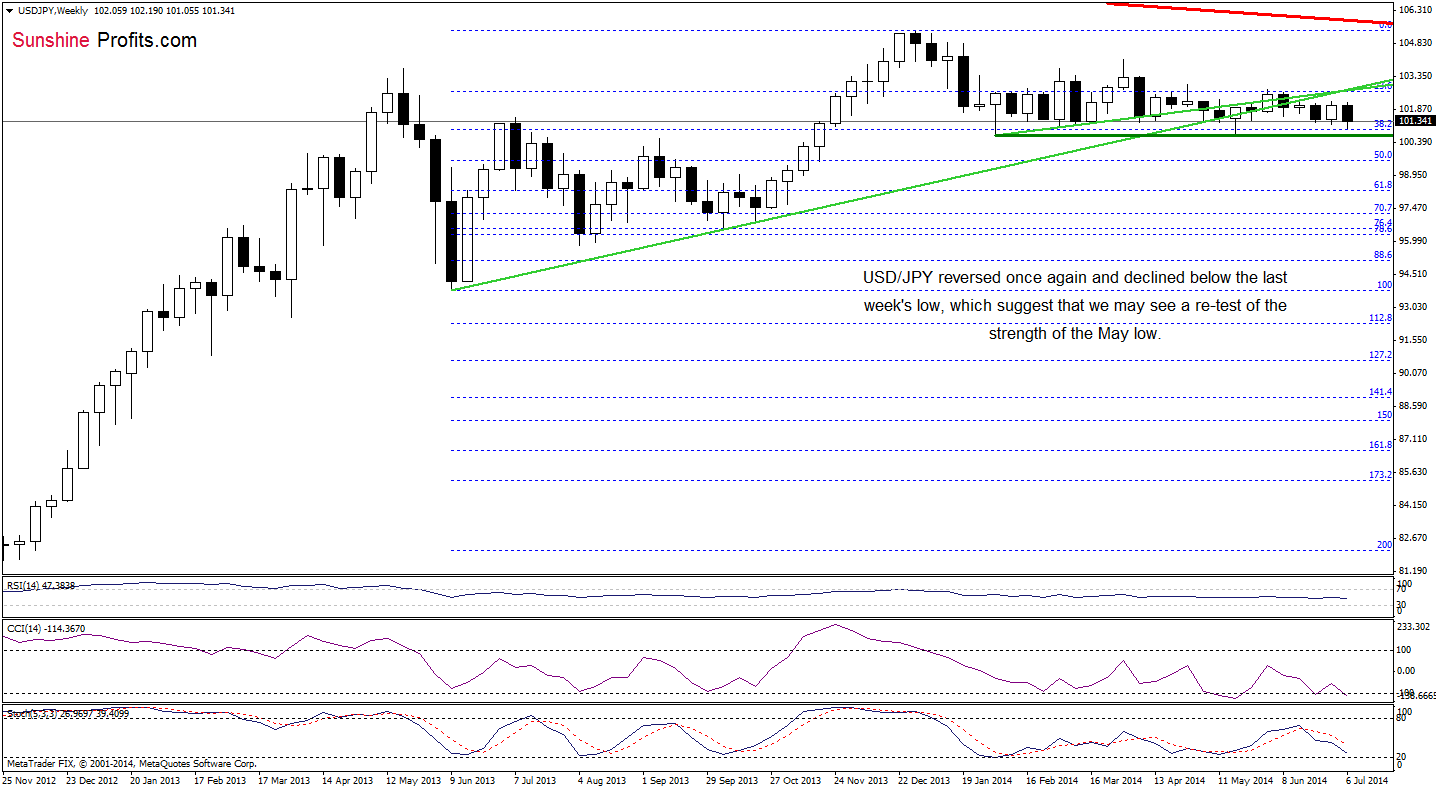Screen dimensions: 1436x789
Task: Click the 84.150 price axis label
Action: [1415, 505]
